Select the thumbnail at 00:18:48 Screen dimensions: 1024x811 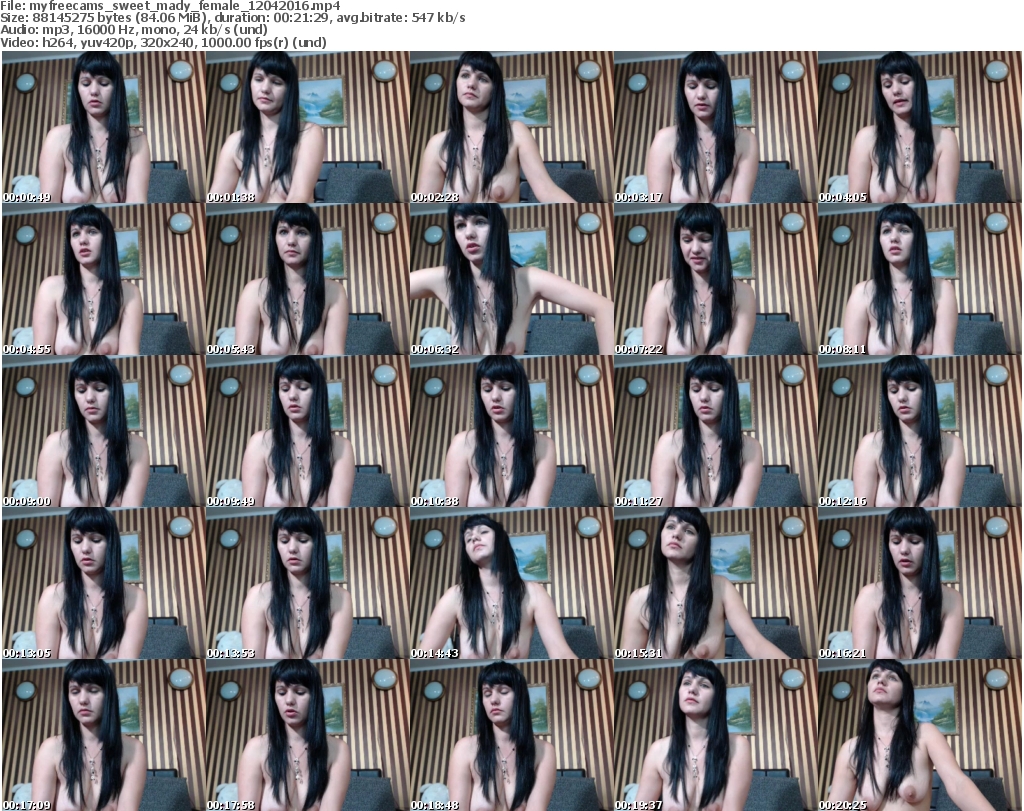click(x=511, y=735)
